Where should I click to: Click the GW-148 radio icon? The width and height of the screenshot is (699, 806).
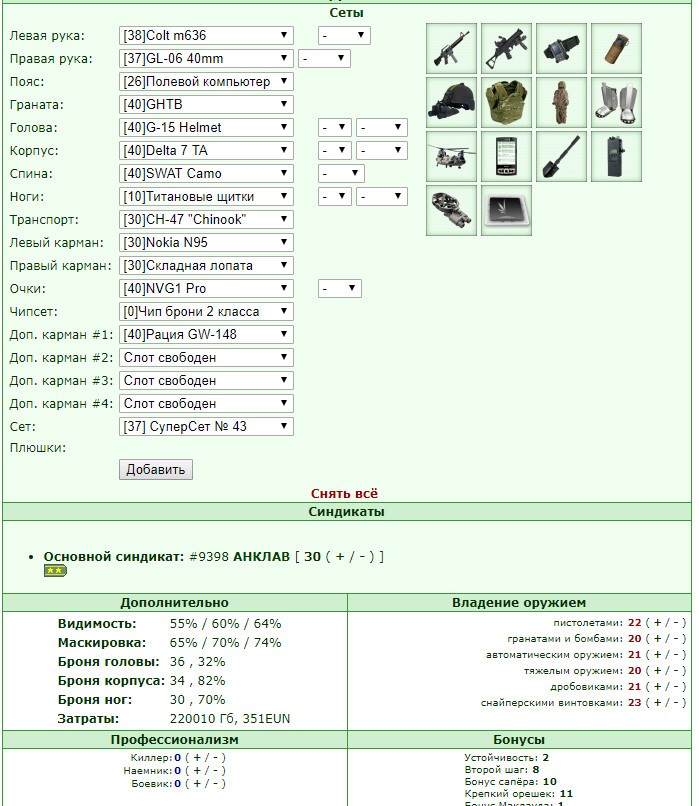coord(616,156)
